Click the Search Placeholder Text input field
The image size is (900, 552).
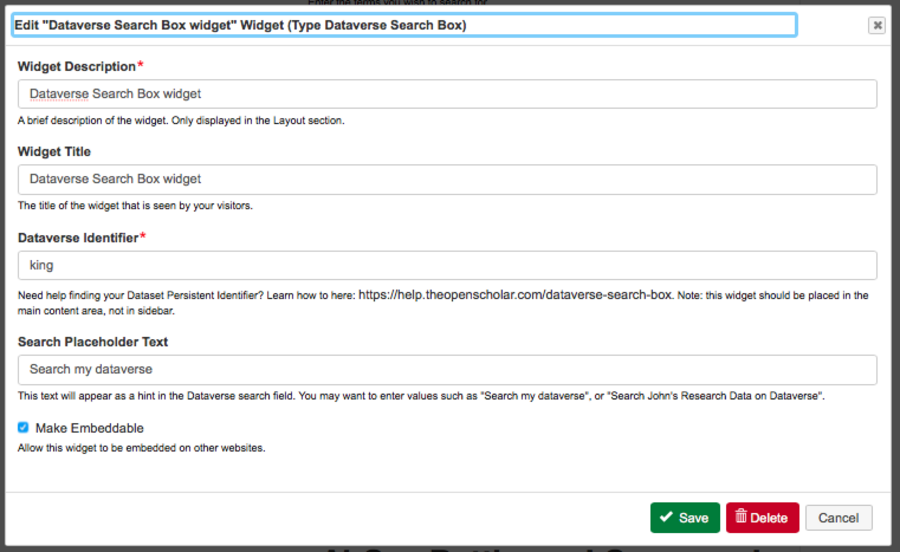click(x=447, y=369)
